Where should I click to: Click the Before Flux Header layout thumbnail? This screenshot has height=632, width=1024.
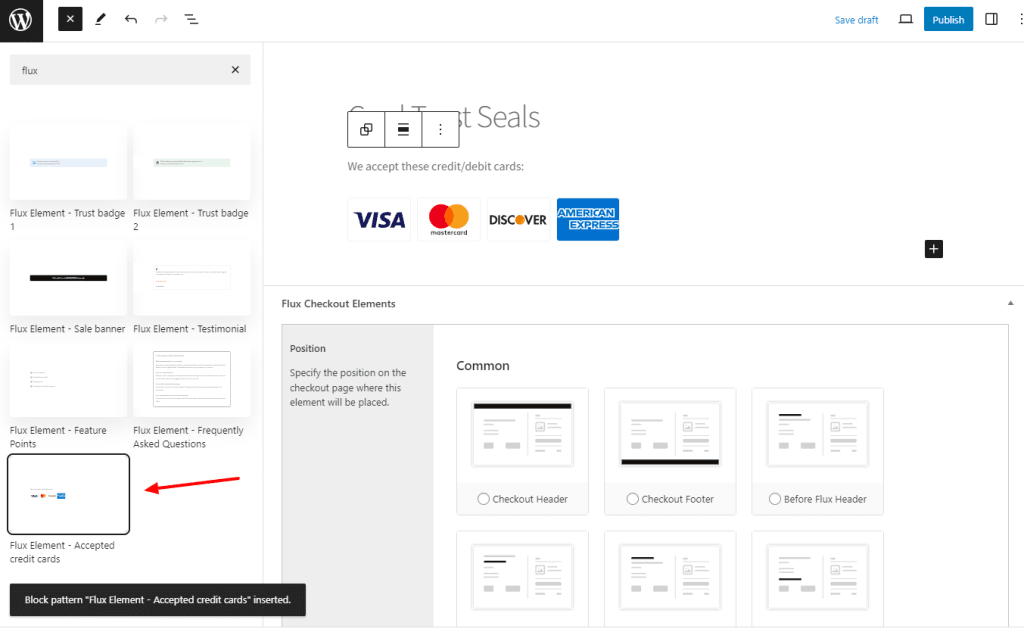coord(818,434)
